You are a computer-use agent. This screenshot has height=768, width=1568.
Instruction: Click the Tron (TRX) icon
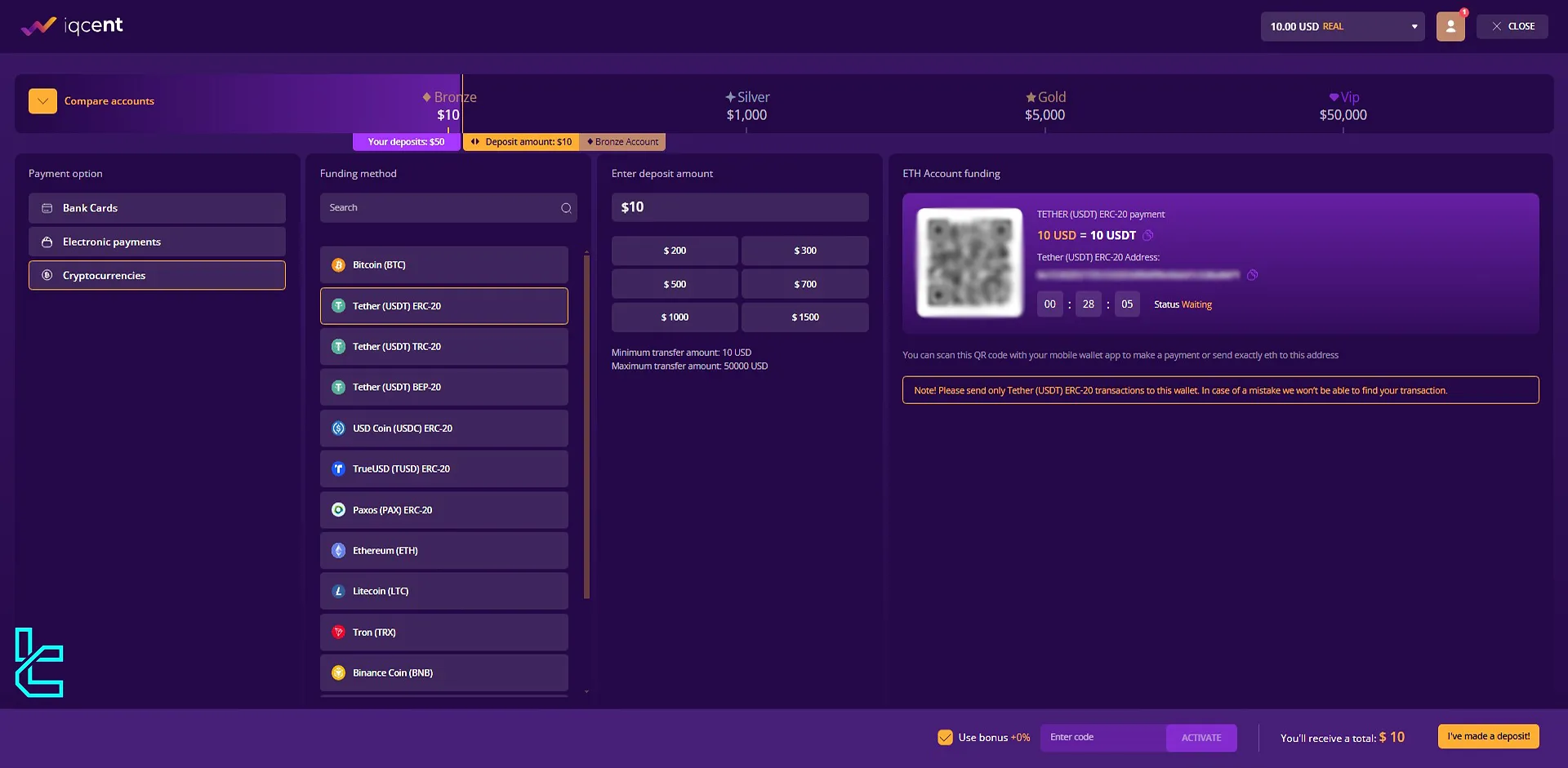[338, 633]
